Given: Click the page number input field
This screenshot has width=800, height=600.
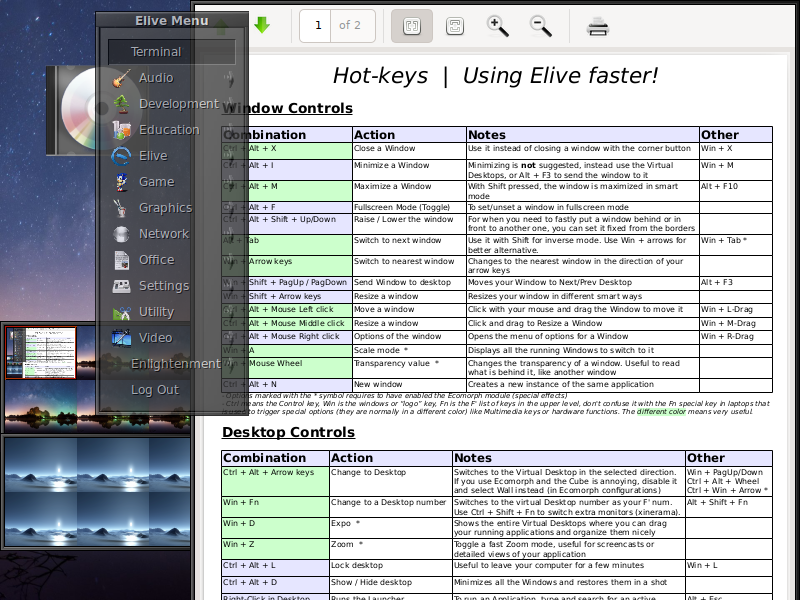Looking at the screenshot, I should [315, 26].
